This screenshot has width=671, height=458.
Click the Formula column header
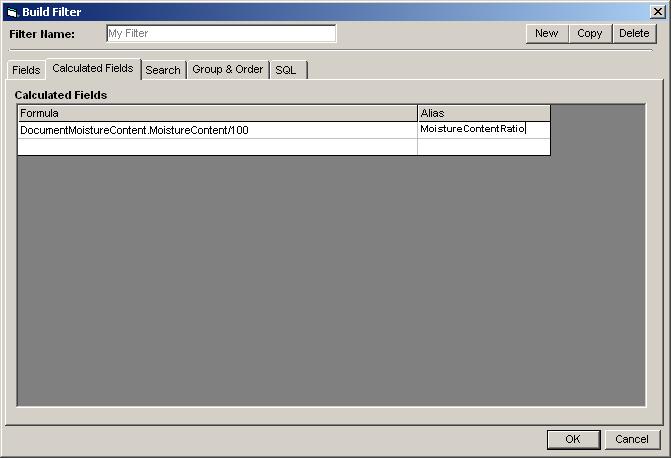click(x=217, y=113)
